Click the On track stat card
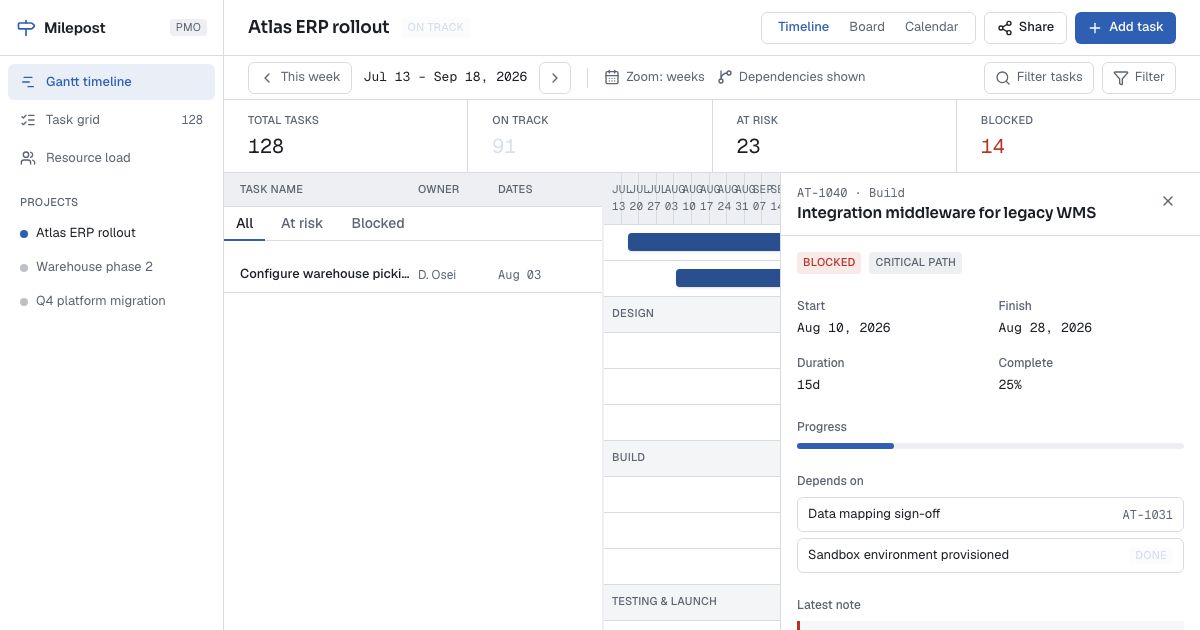The width and height of the screenshot is (1200, 630). [x=589, y=136]
